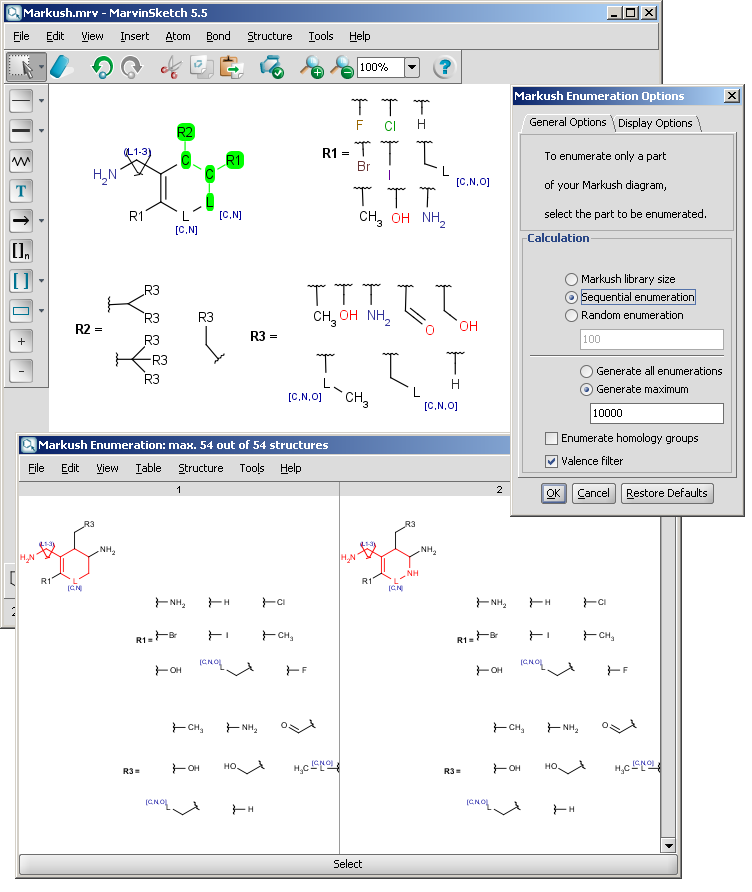Click the Cut scissors icon
This screenshot has width=752, height=892.
(x=171, y=67)
